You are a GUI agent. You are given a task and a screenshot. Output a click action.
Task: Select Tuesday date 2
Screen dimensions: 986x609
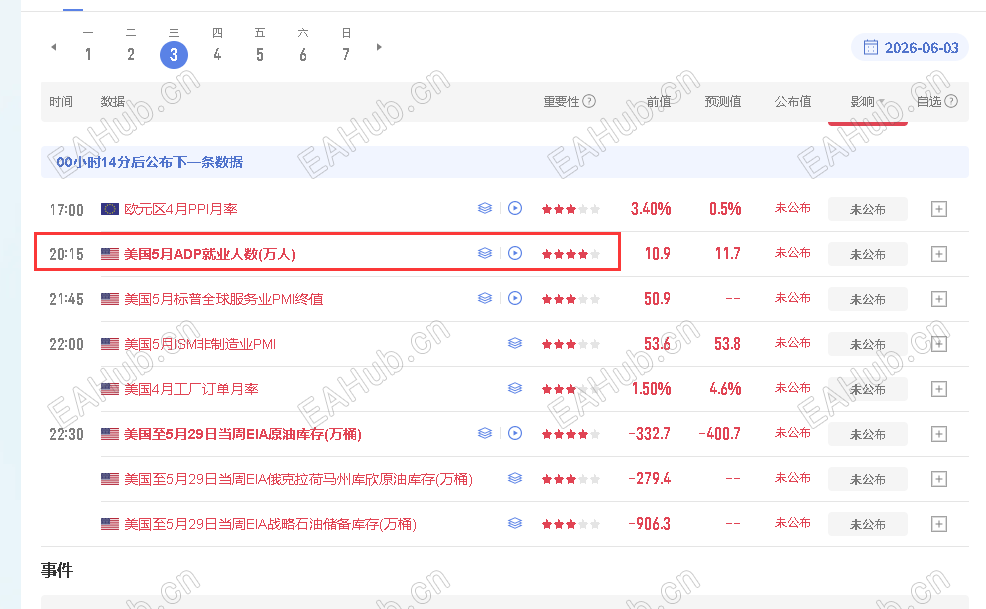(x=131, y=55)
